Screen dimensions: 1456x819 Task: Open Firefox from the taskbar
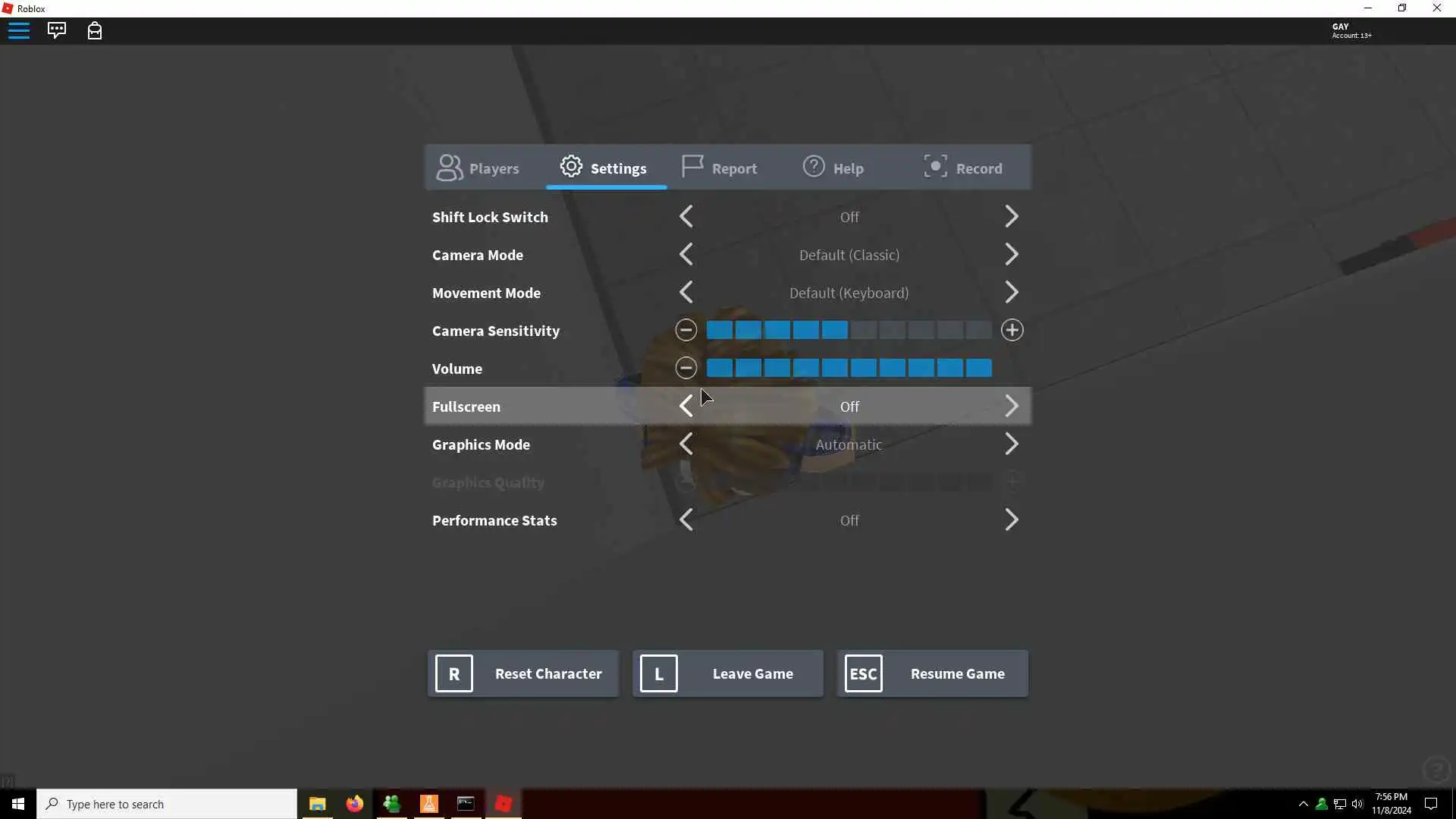point(354,804)
